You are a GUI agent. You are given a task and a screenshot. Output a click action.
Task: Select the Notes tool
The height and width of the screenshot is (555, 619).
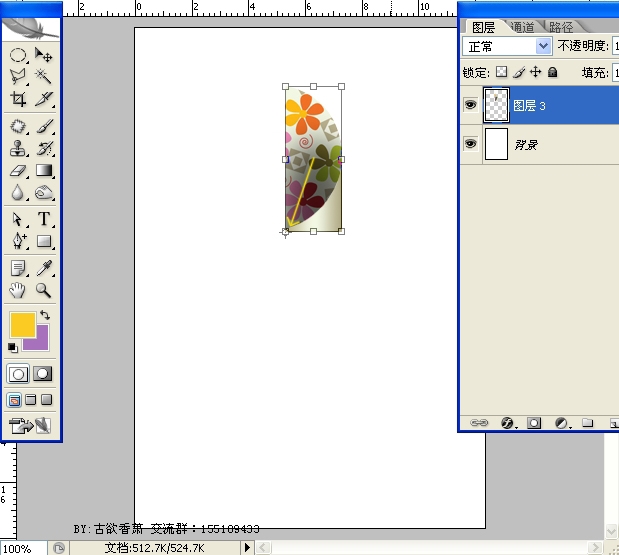pos(18,268)
